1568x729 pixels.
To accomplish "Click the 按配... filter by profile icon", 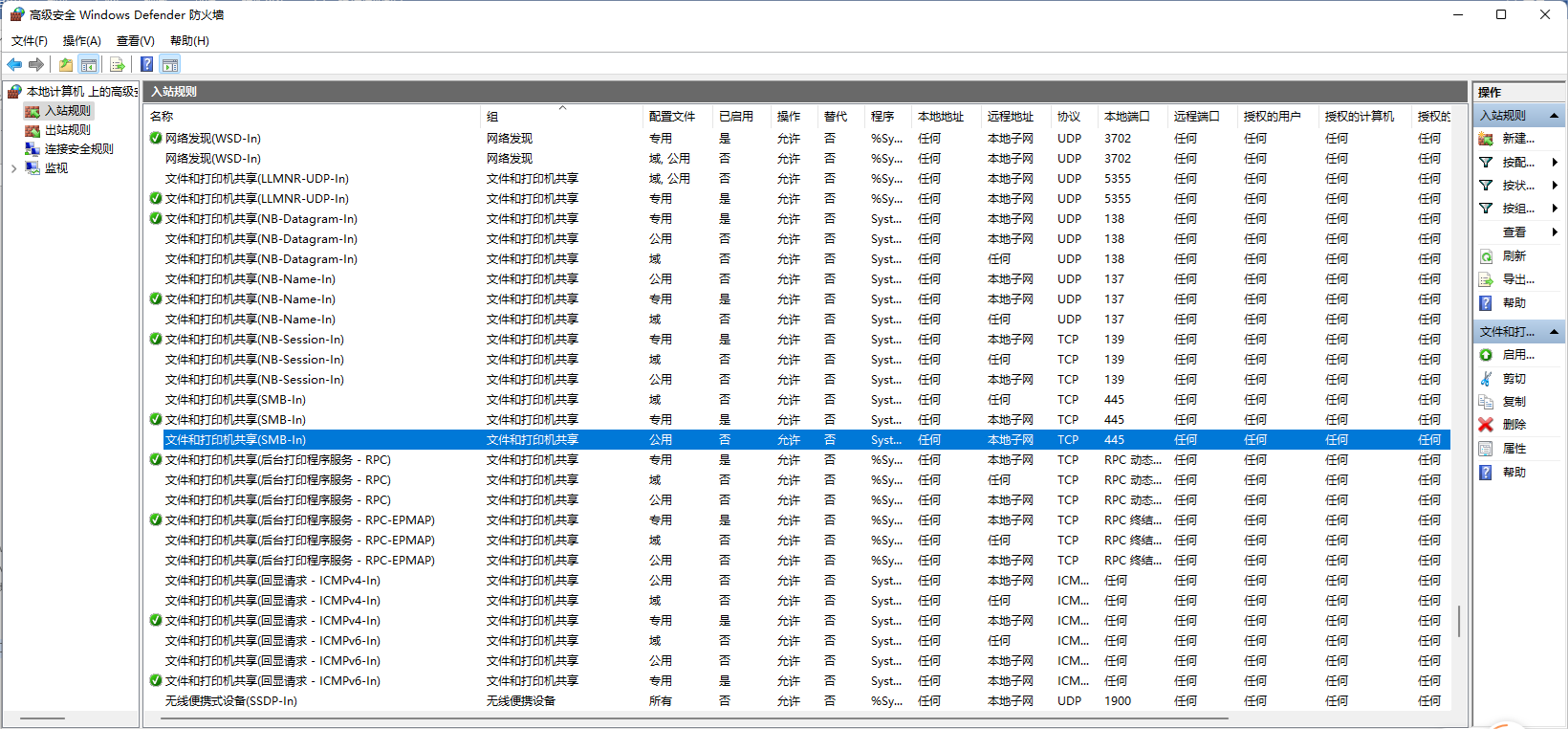I will 1486,163.
